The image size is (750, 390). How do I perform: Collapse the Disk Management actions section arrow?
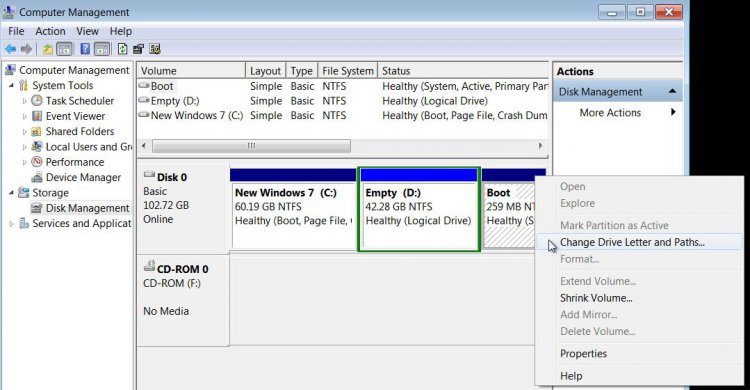pos(673,91)
